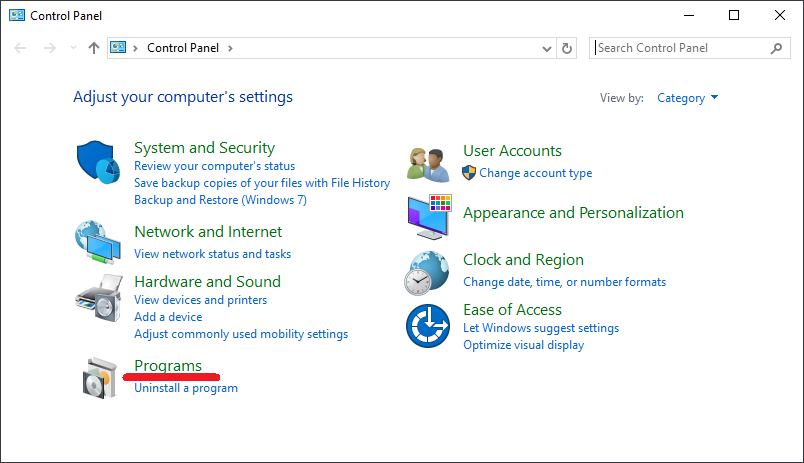Open View devices and printers

[x=200, y=300]
